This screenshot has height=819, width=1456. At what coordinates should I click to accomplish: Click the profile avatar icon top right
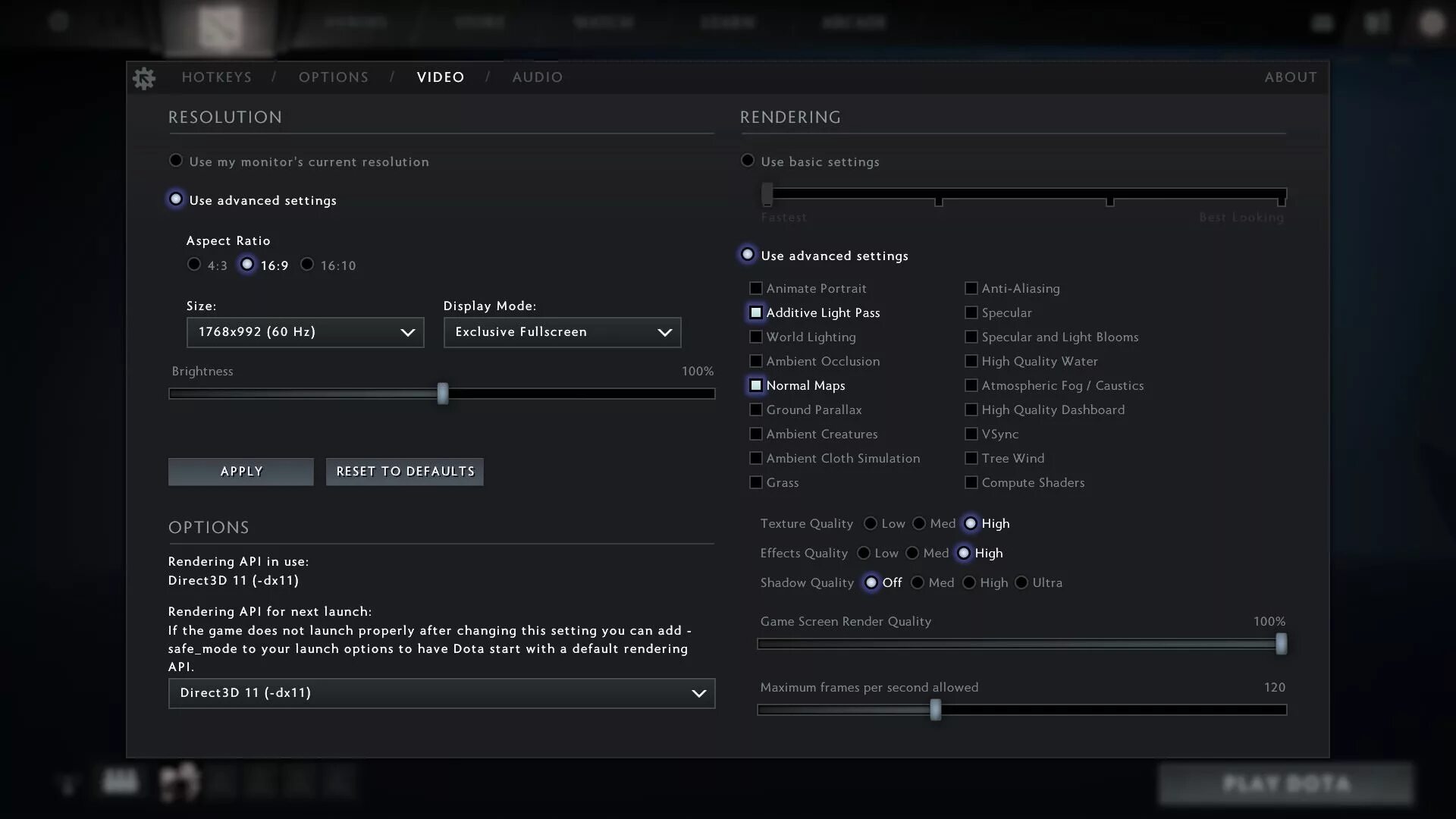(1432, 22)
